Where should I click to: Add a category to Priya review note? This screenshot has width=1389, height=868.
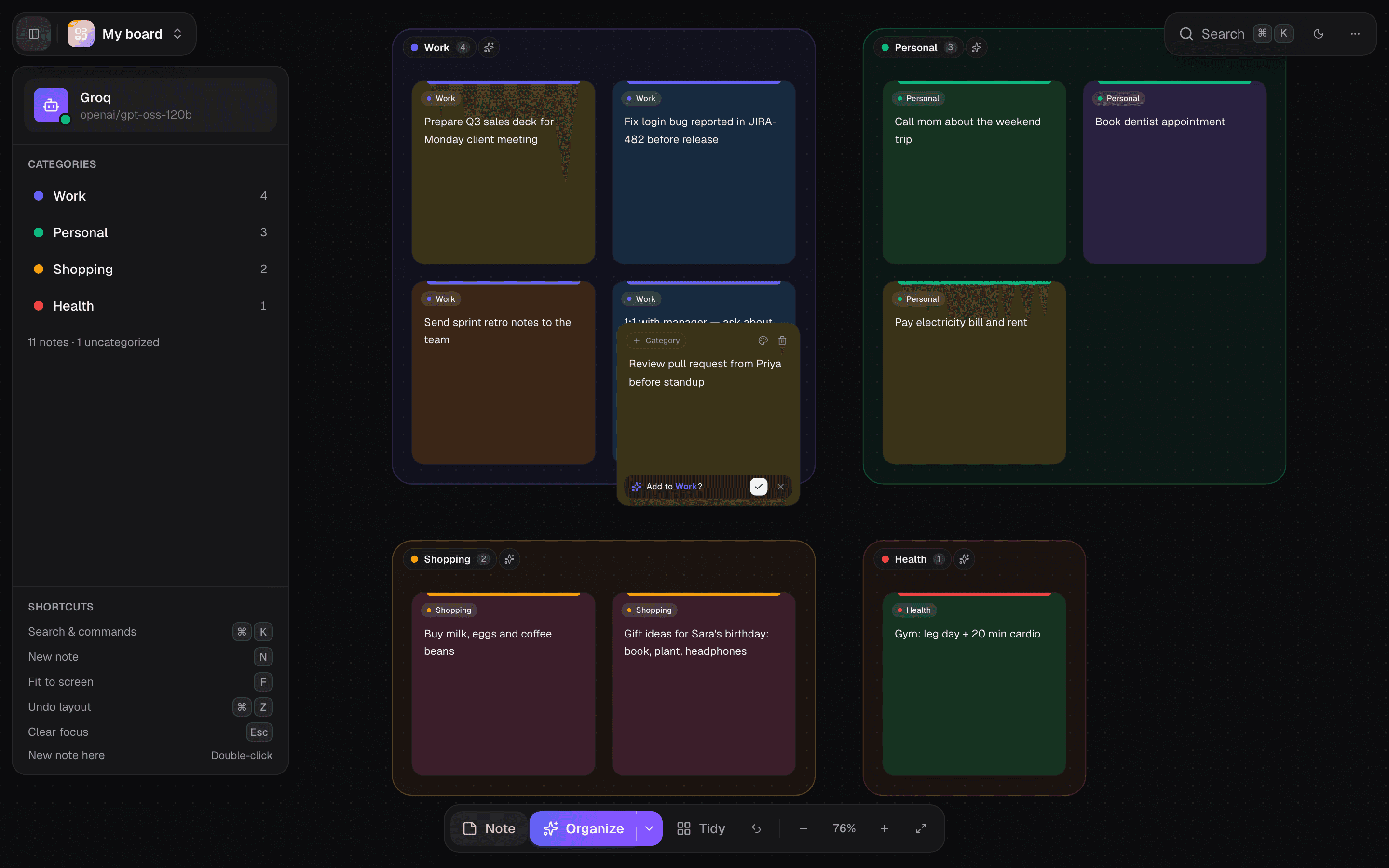click(x=656, y=340)
